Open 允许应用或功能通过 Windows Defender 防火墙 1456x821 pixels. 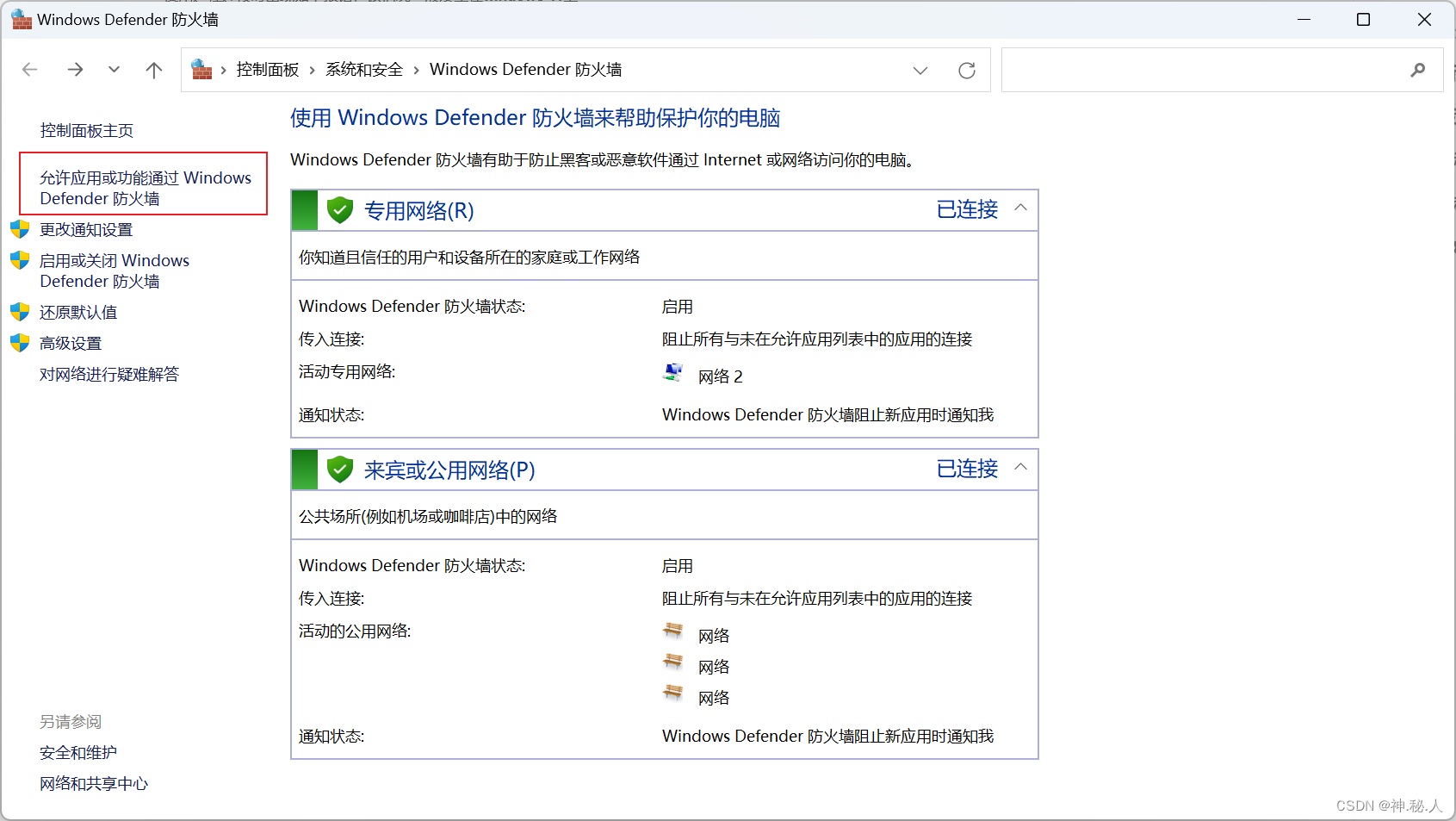(x=146, y=188)
